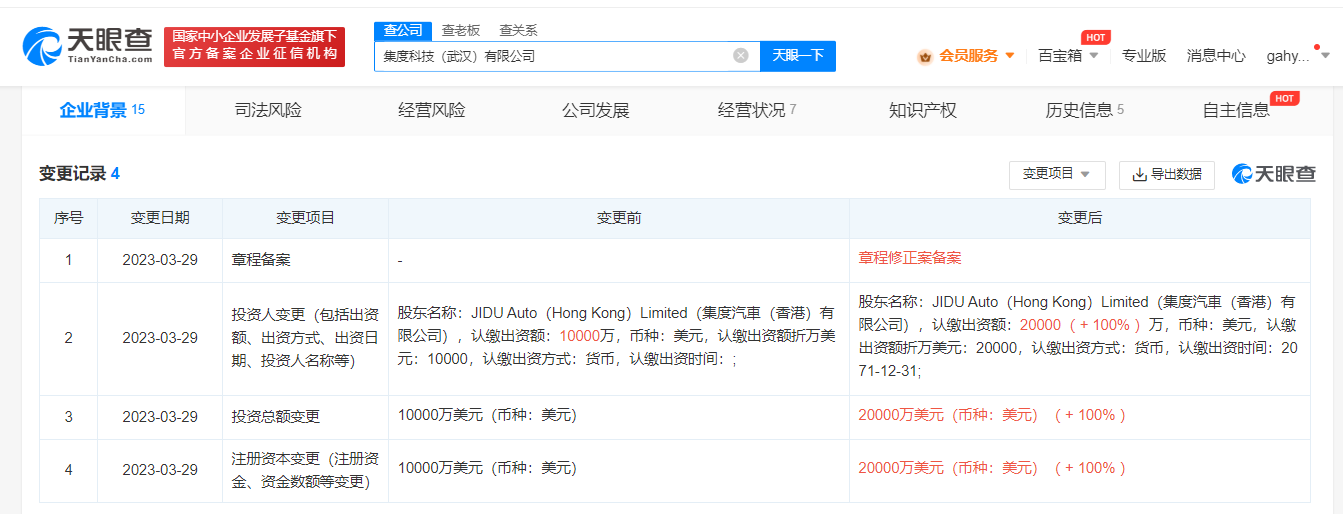Click the 导出数据 export button
Screen dimensions: 1343x514
pyautogui.click(x=1167, y=174)
